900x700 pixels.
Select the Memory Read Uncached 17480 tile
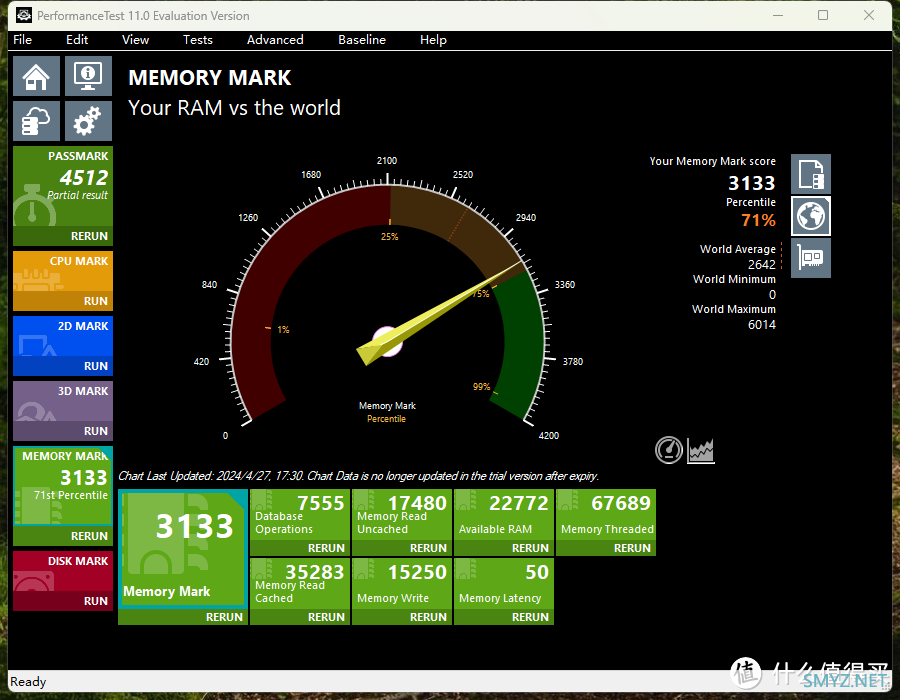(402, 515)
